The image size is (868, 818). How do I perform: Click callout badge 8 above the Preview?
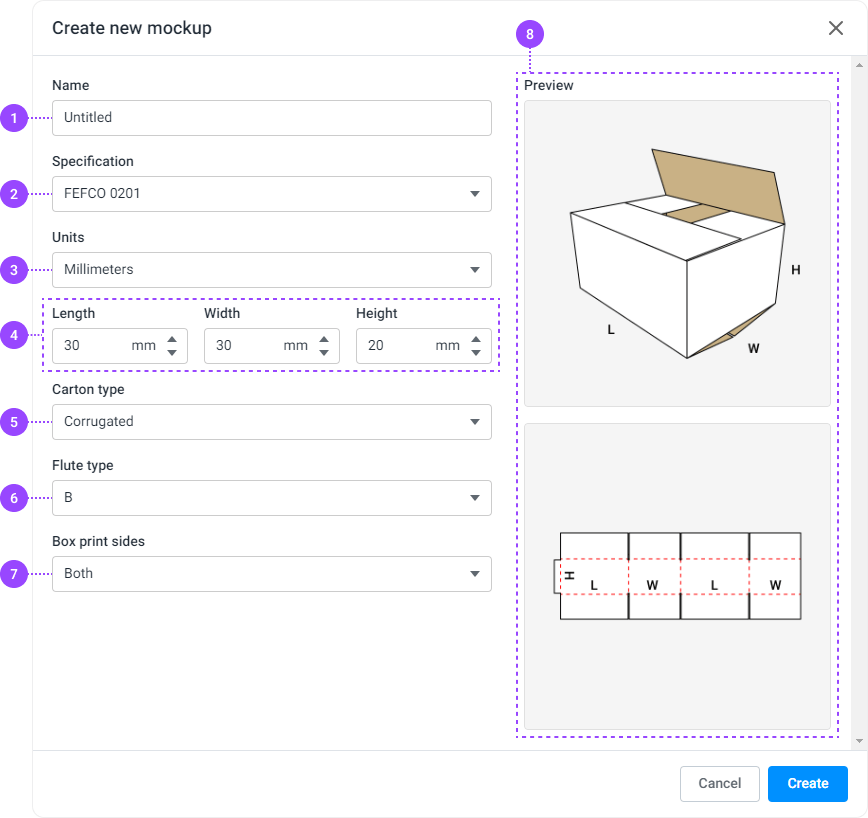coord(529,33)
